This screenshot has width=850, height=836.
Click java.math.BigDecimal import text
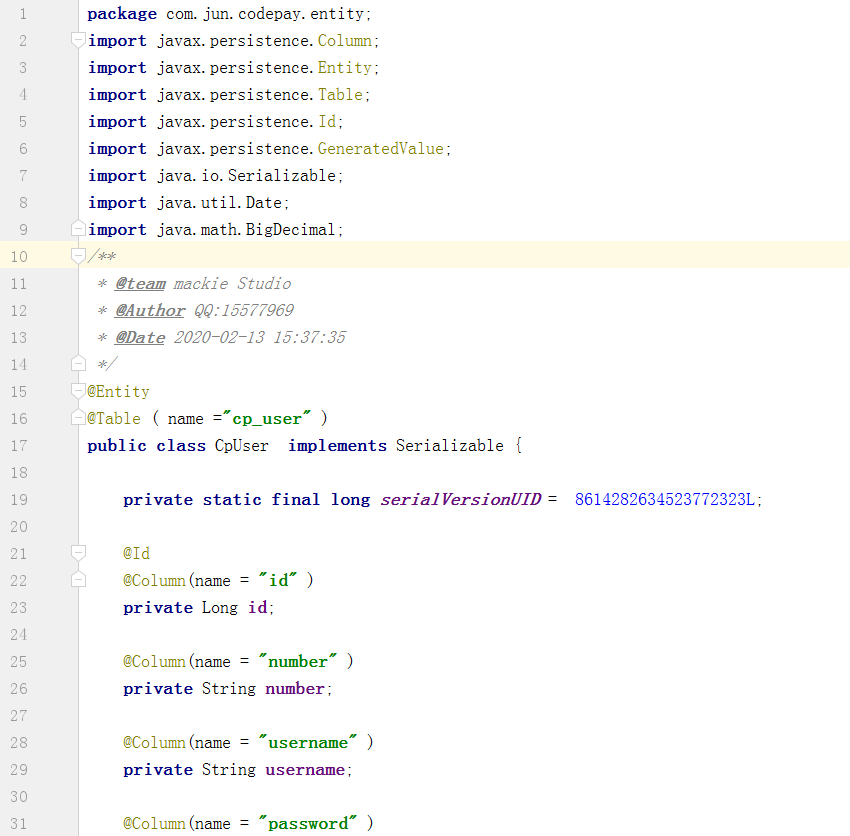point(247,230)
